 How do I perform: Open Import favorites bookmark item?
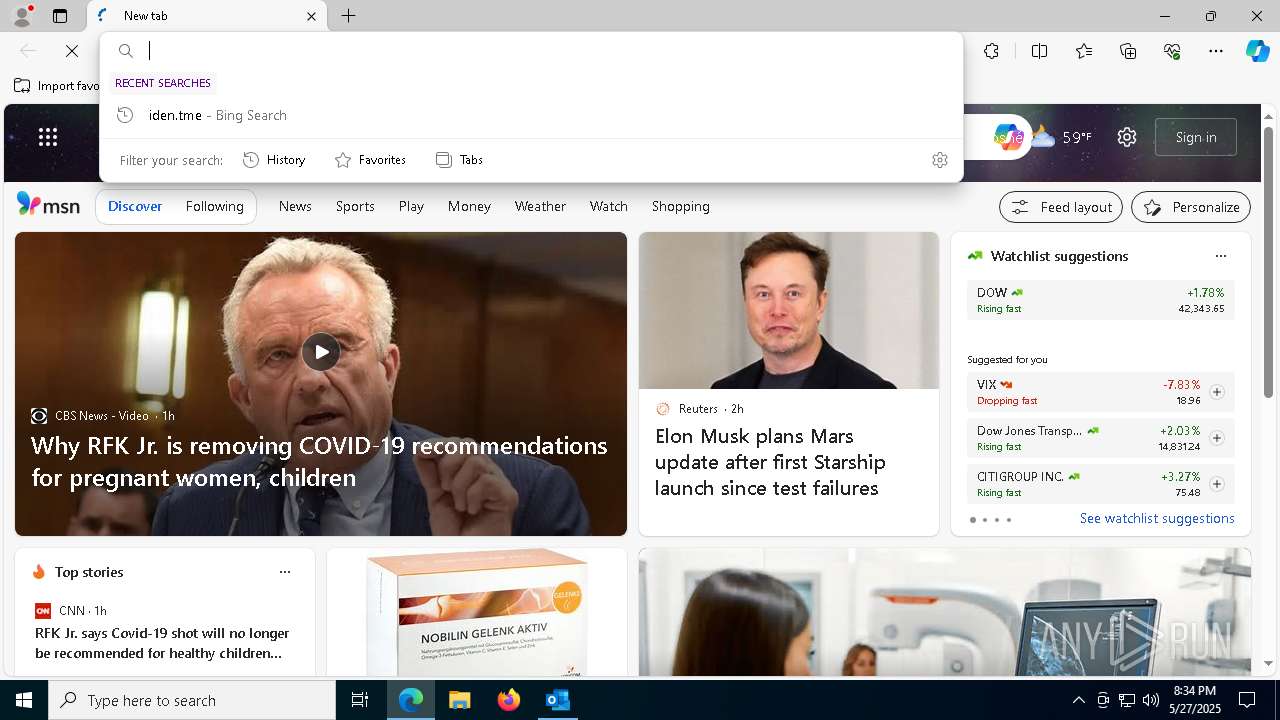pos(57,86)
